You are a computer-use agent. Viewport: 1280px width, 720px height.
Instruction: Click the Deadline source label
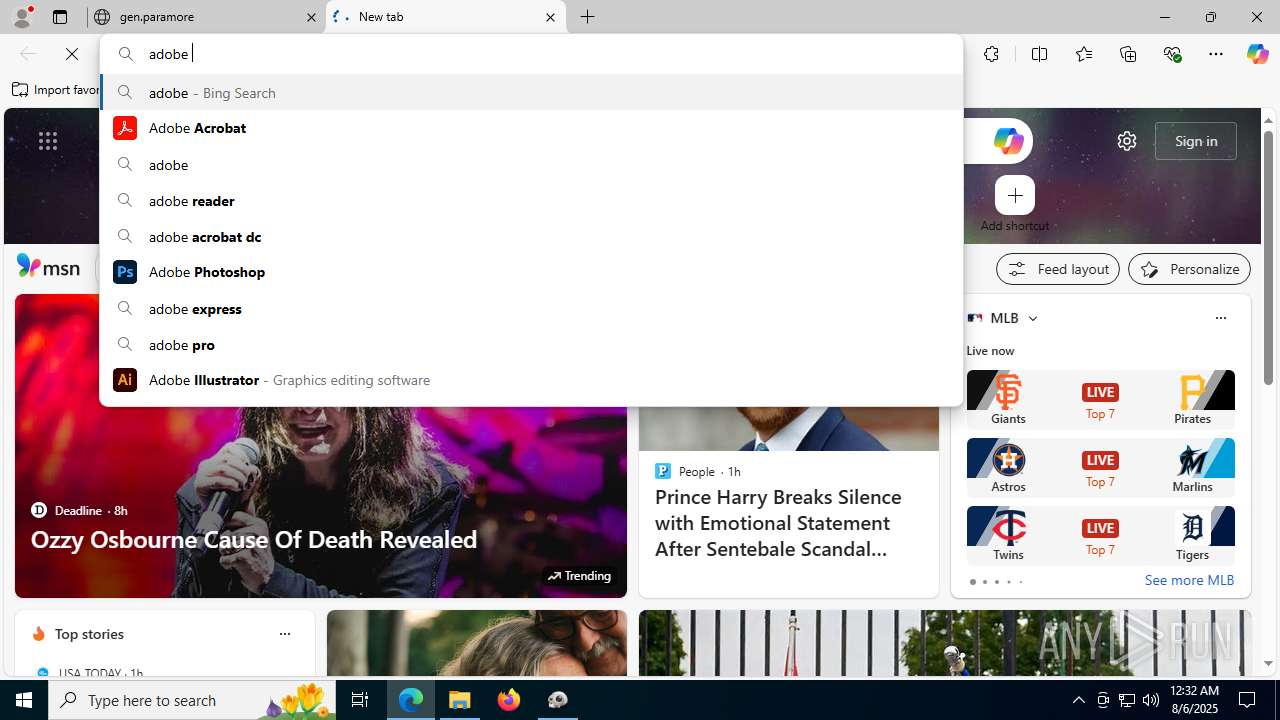click(78, 510)
